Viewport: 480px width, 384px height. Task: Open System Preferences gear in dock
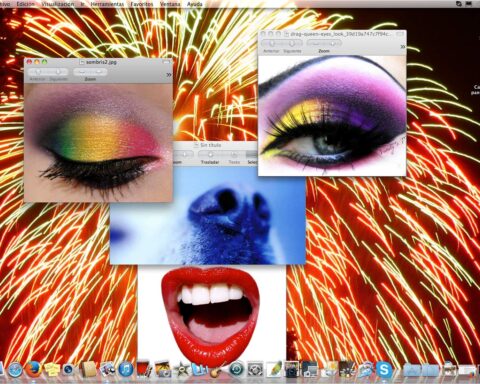point(255,370)
